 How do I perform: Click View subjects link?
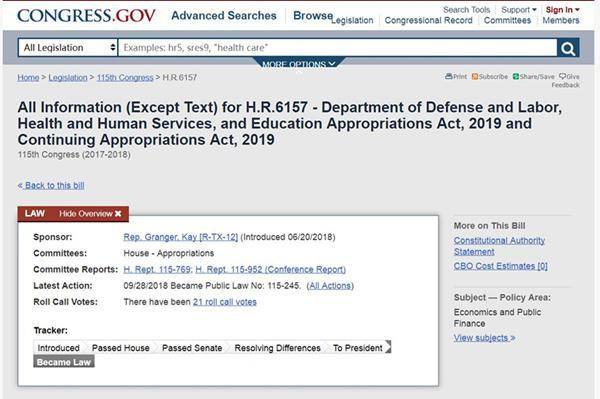click(x=484, y=338)
